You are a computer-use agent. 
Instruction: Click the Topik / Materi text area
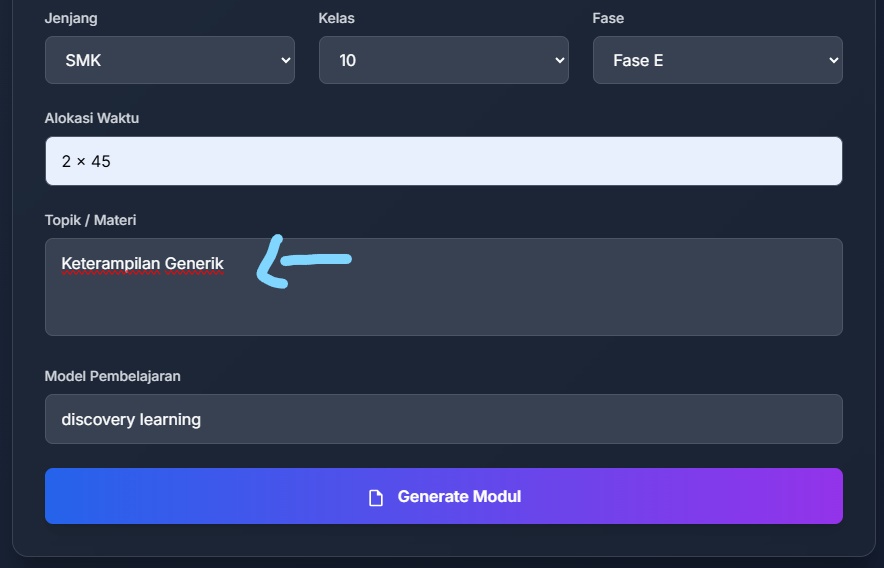(x=444, y=287)
